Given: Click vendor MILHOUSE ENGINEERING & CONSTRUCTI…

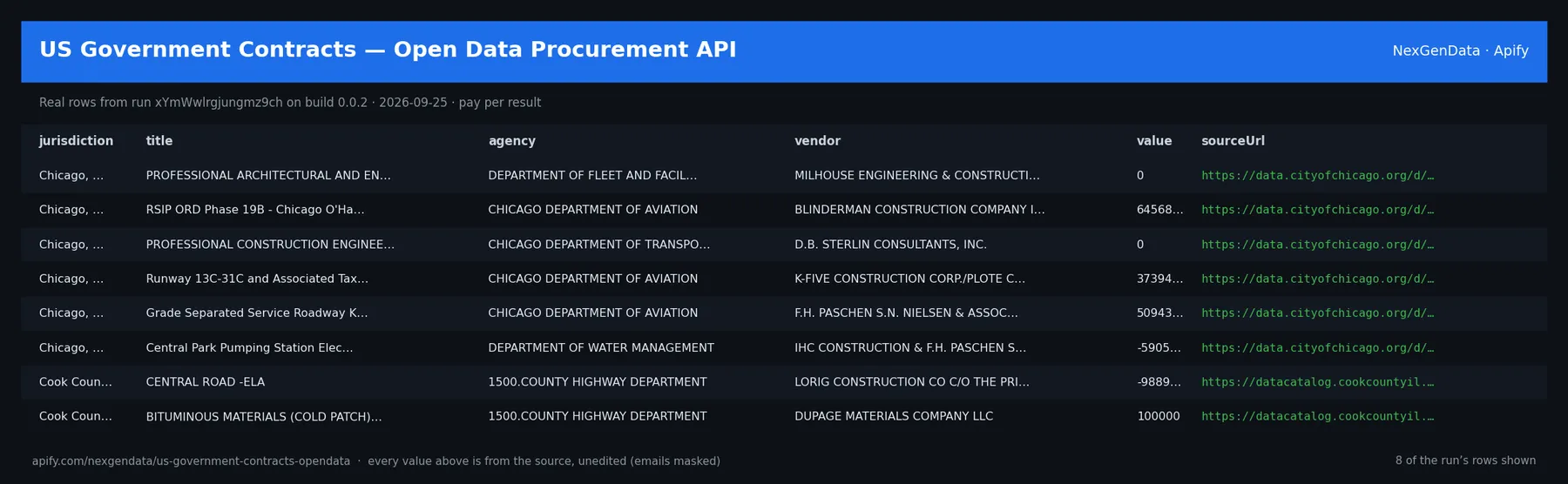Looking at the screenshot, I should pyautogui.click(x=917, y=176).
